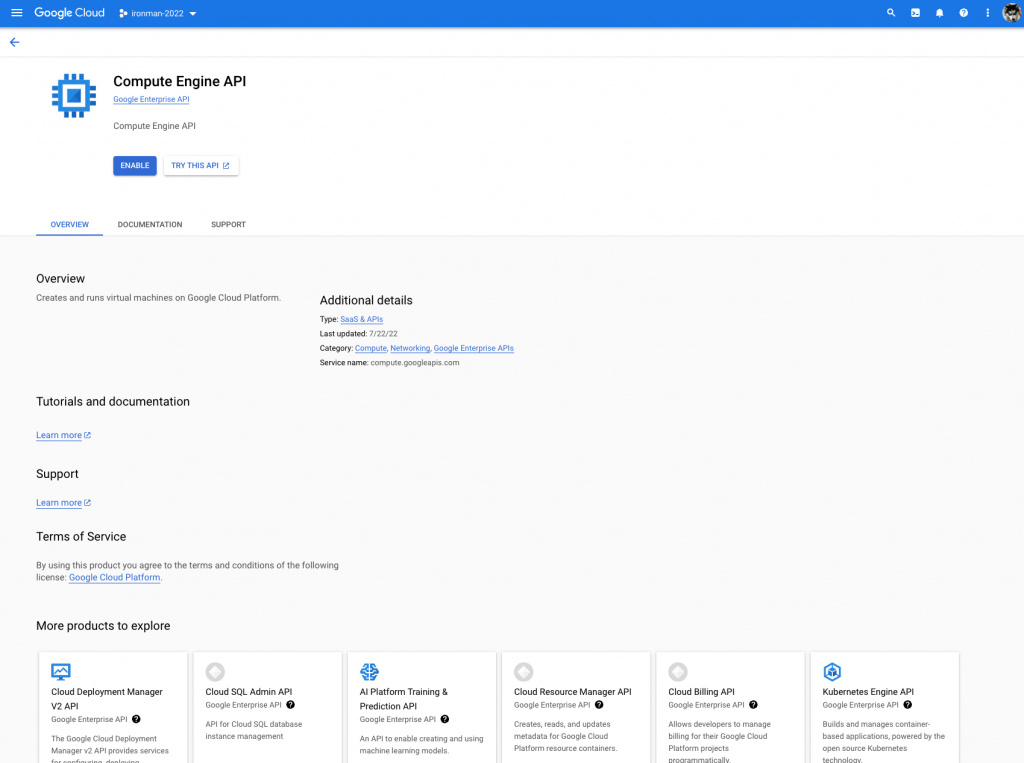Enable the Compute Engine API
This screenshot has width=1024, height=763.
pyautogui.click(x=135, y=166)
